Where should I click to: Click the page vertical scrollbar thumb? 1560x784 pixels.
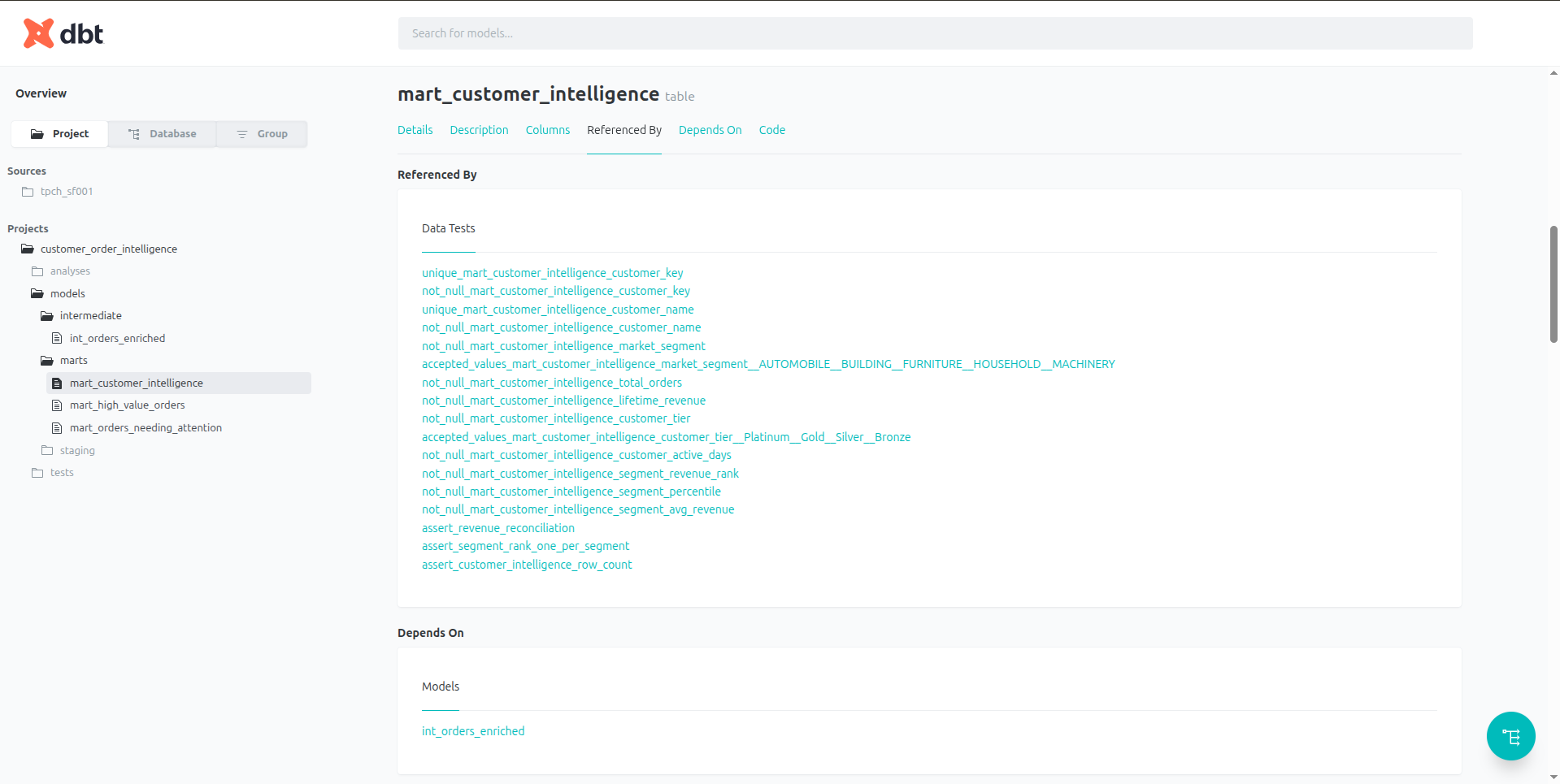point(1553,284)
